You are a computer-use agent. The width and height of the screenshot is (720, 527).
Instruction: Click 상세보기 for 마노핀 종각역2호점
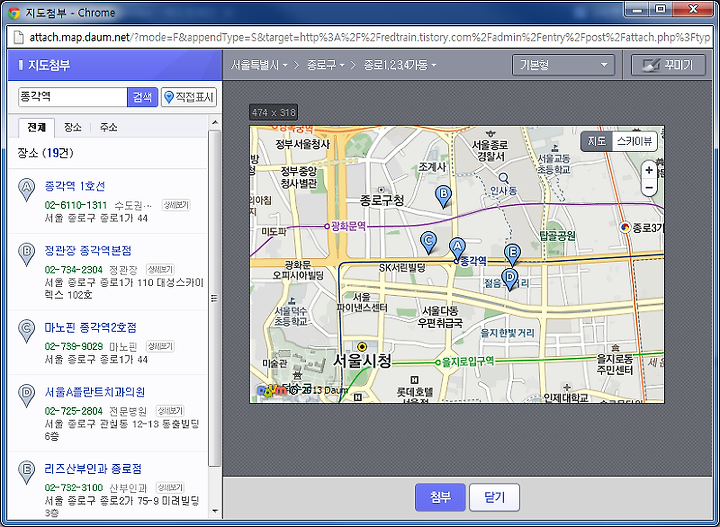pyautogui.click(x=160, y=346)
